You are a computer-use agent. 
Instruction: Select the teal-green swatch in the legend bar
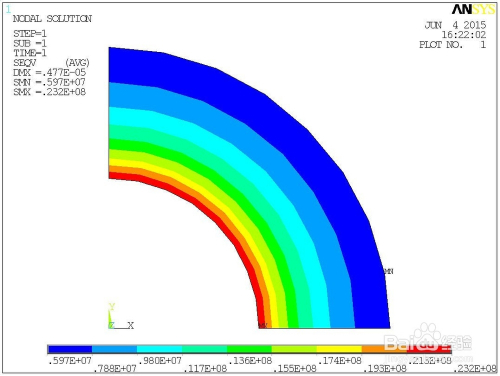tap(204, 349)
